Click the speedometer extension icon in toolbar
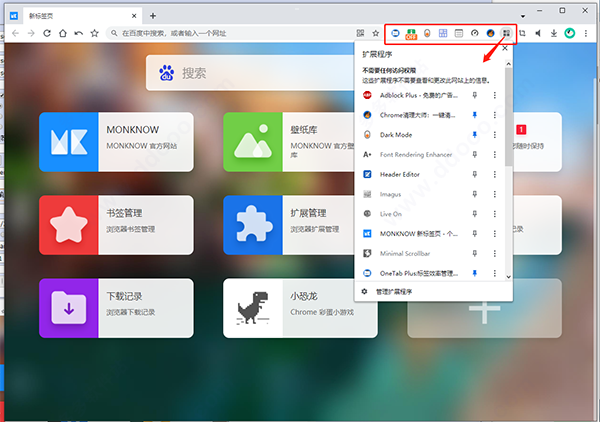This screenshot has height=422, width=600. click(x=474, y=33)
